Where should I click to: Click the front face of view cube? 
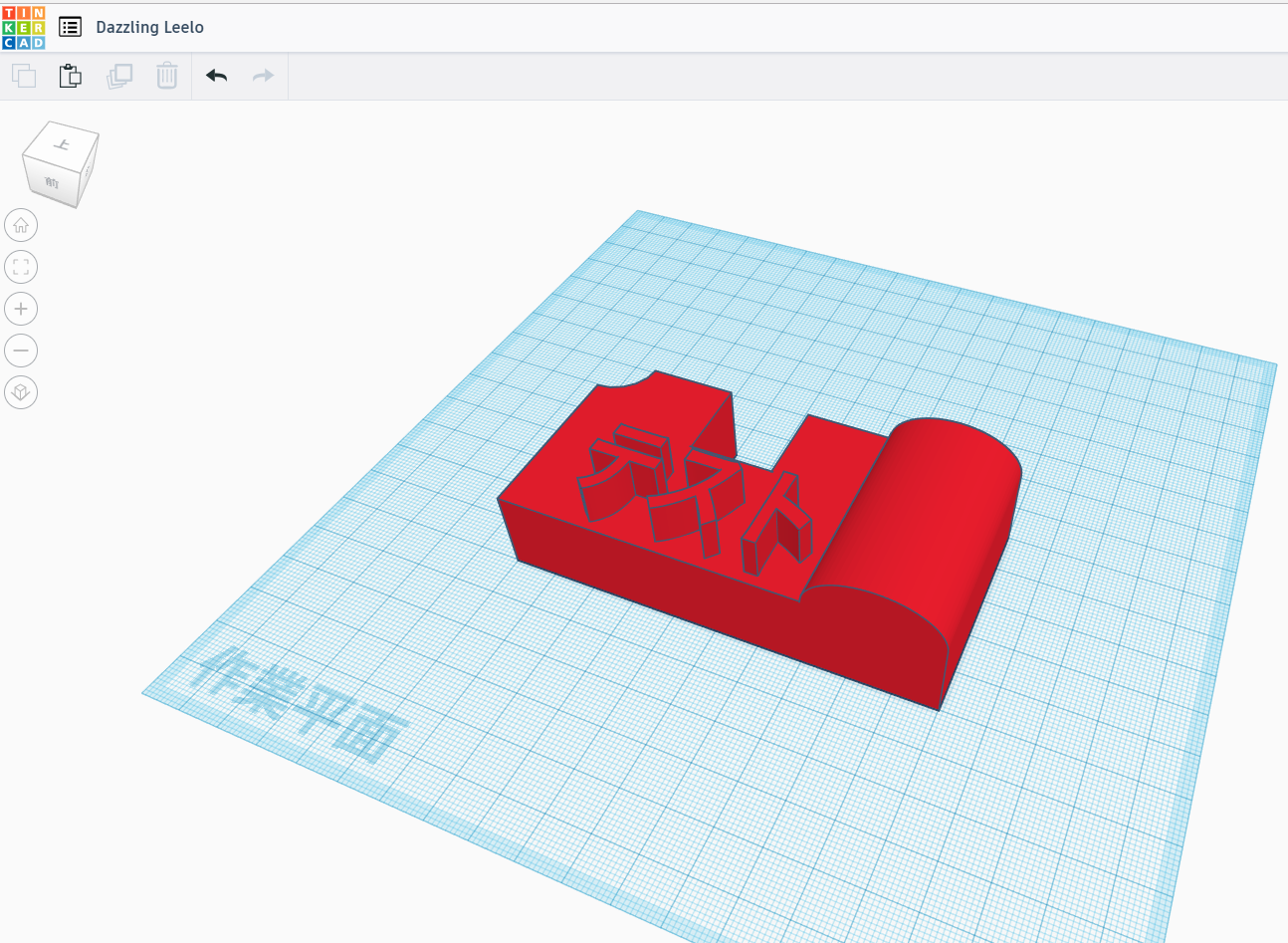(51, 182)
